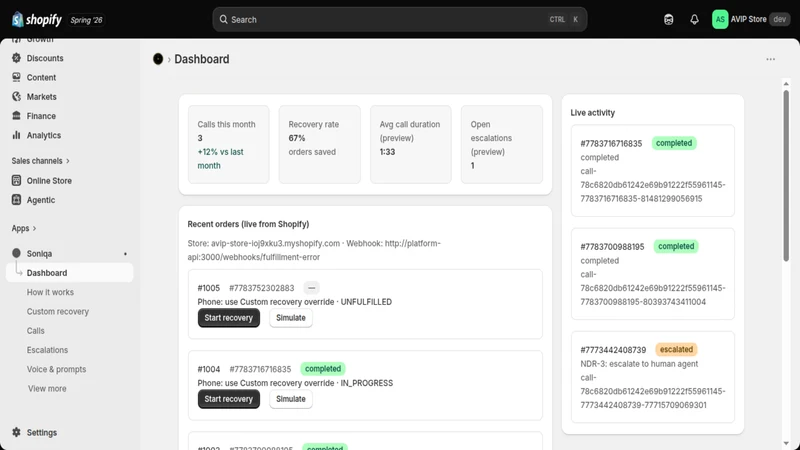Click the Discounts sidebar icon

tap(16, 58)
